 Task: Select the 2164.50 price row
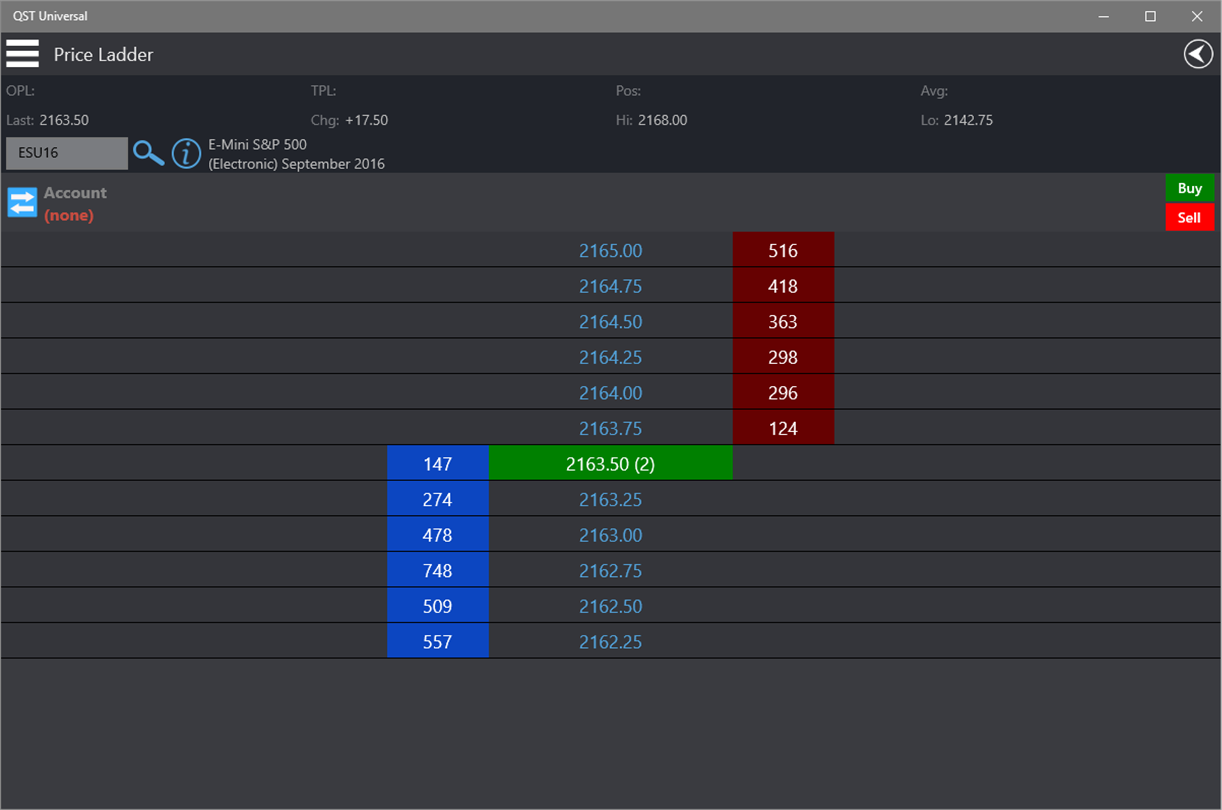click(x=611, y=321)
